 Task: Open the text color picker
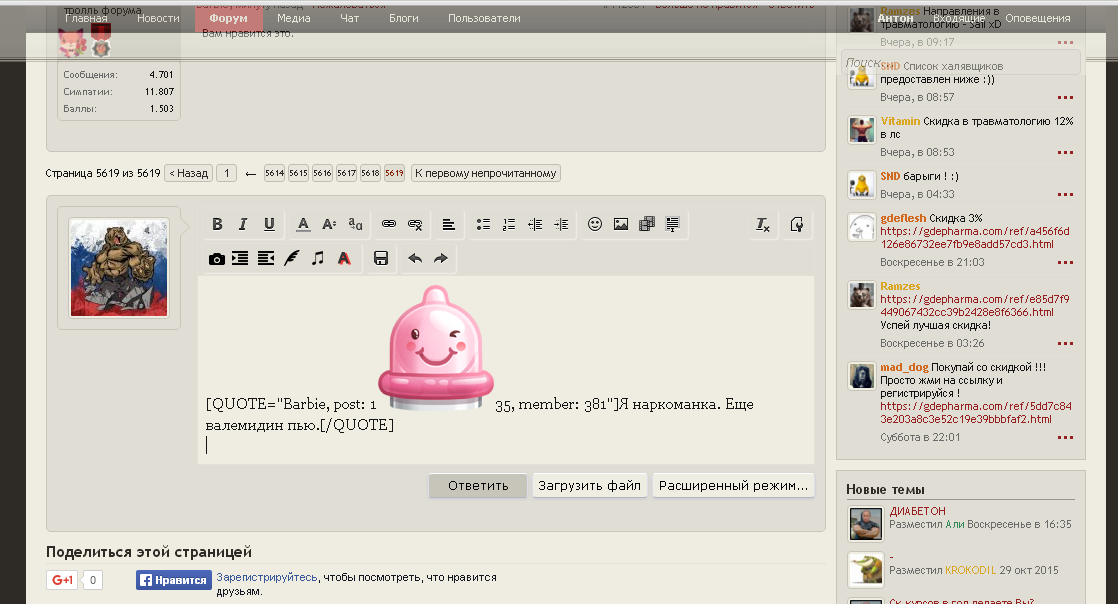pos(303,225)
